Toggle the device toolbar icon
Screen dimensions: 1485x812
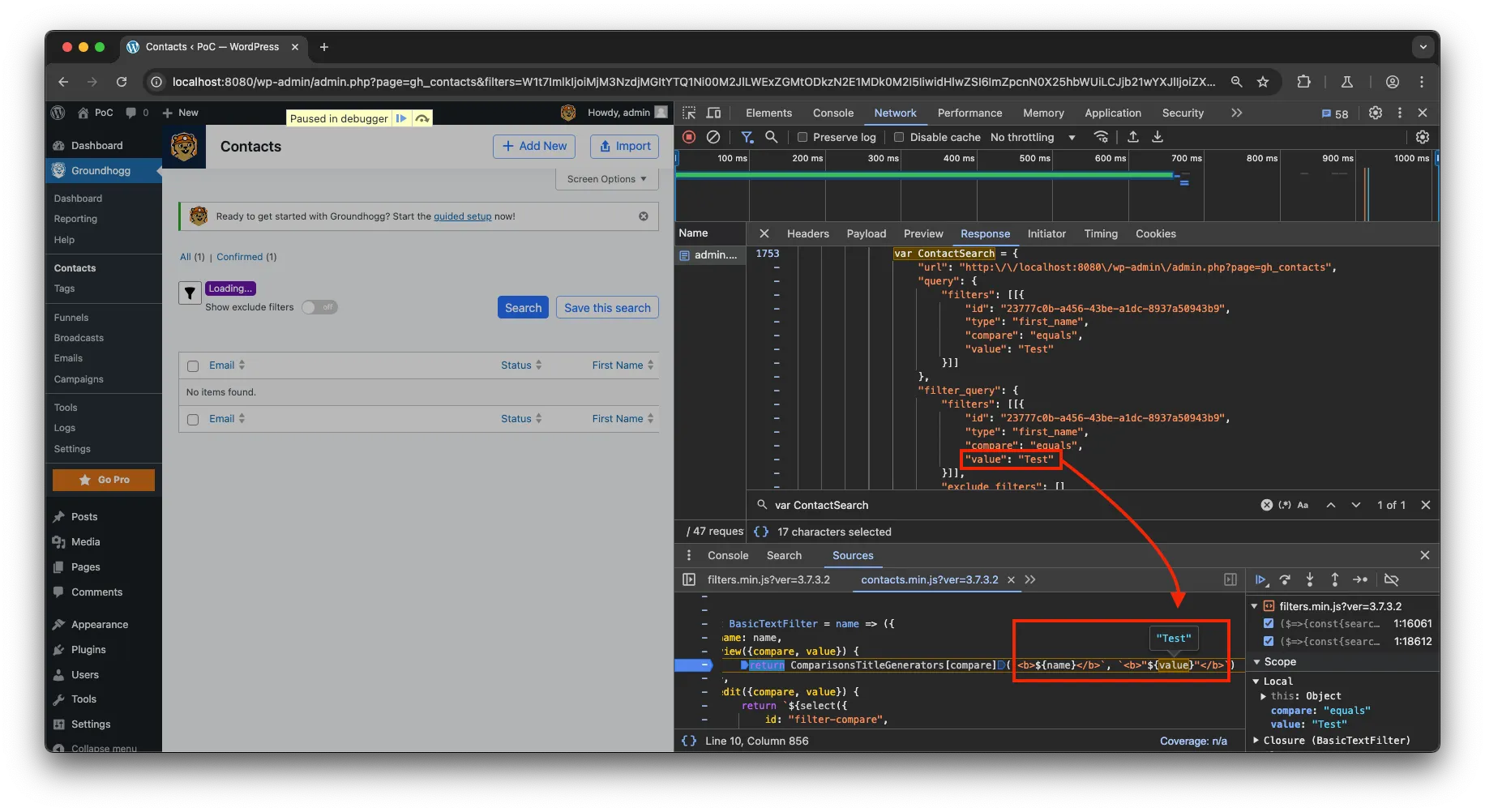[x=714, y=113]
